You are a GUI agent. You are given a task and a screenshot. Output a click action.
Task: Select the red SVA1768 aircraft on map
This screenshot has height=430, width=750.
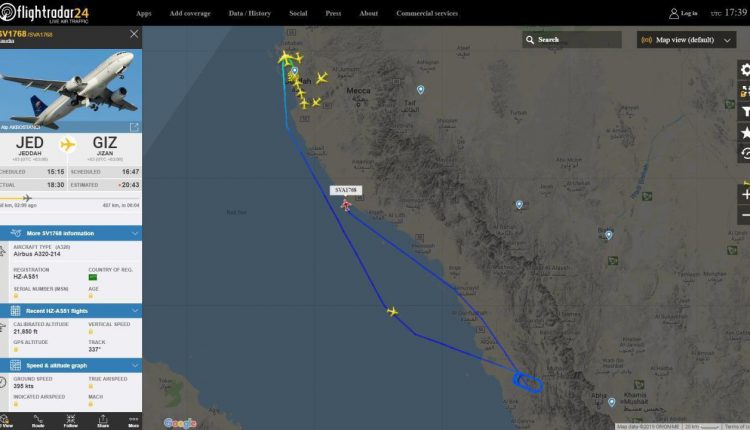click(346, 205)
